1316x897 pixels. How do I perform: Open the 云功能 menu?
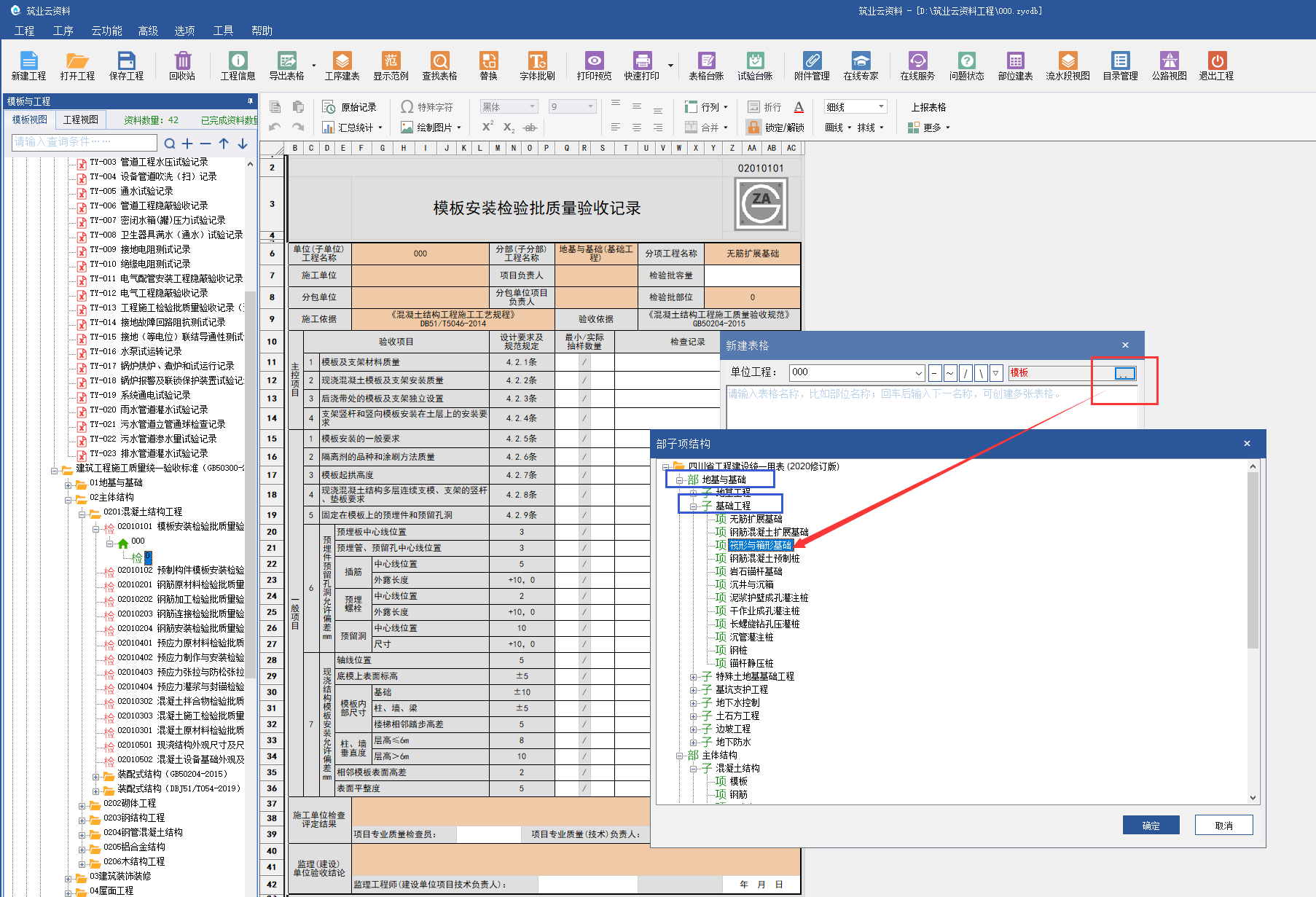(106, 31)
